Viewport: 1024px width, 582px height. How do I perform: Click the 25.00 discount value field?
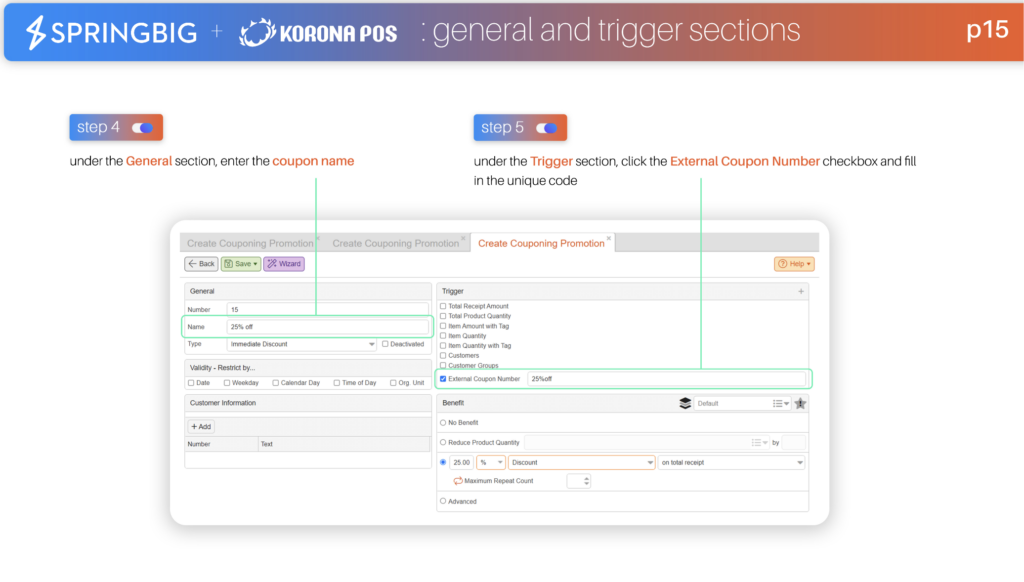(x=461, y=462)
